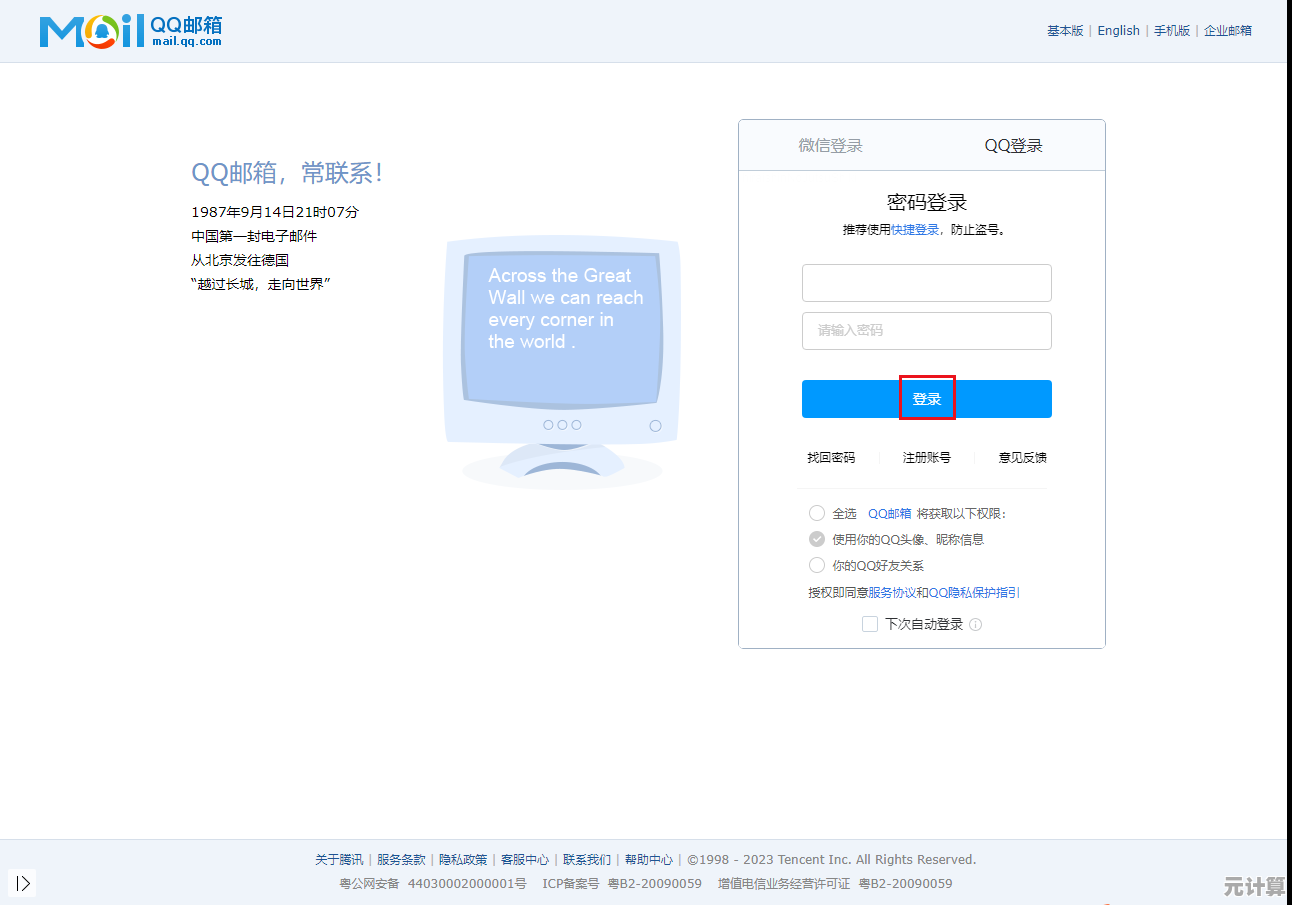Toggle 使用你的QQ头像、昵称信息 permission
Image resolution: width=1292 pixels, height=905 pixels.
pyautogui.click(x=817, y=539)
